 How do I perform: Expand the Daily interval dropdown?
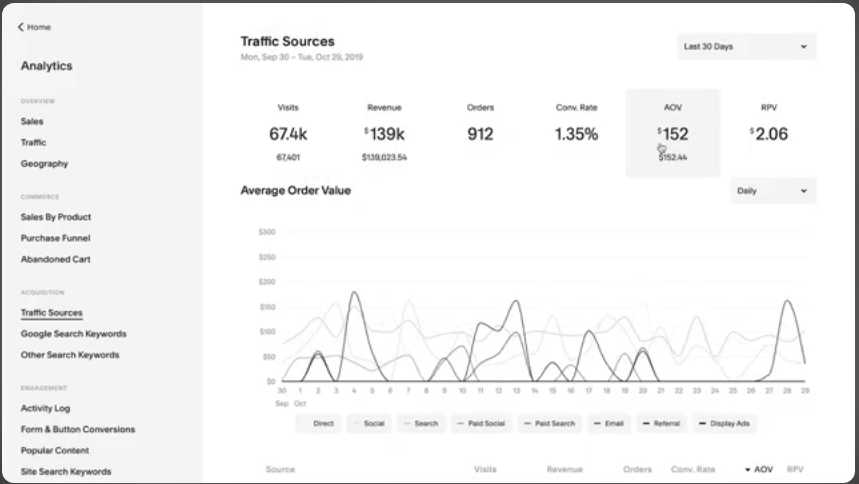pos(772,190)
